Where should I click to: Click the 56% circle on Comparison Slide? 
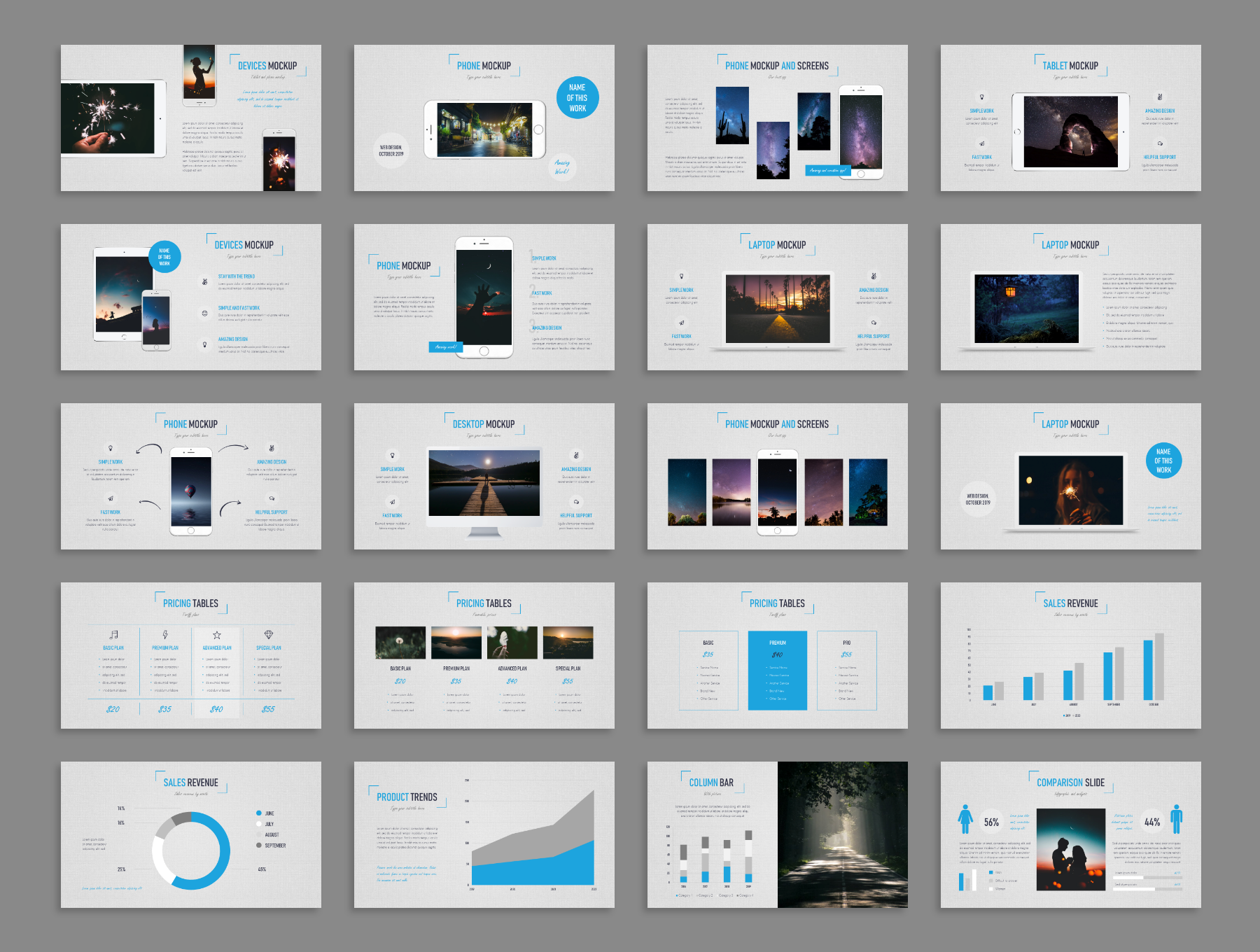(991, 822)
